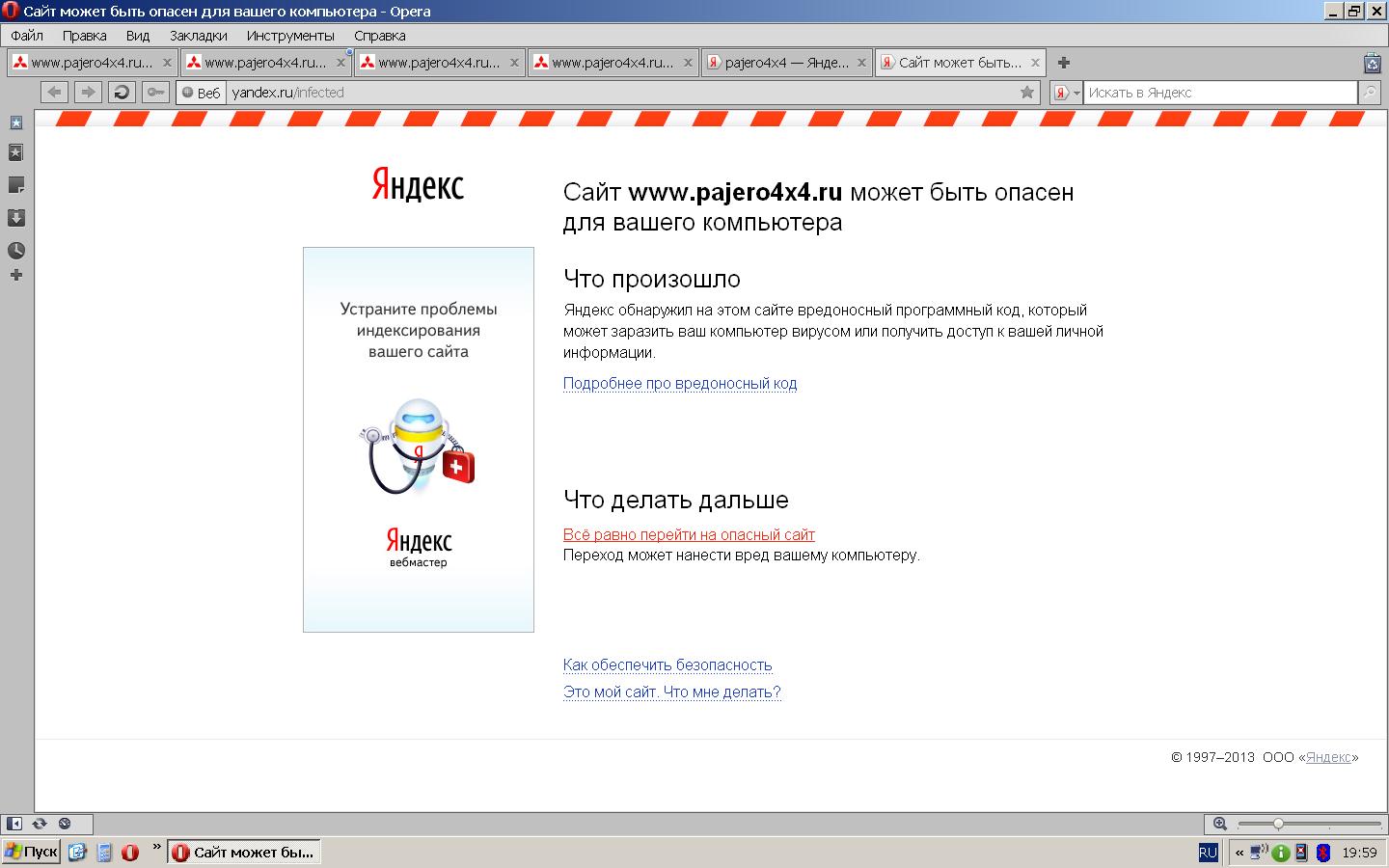The height and width of the screenshot is (868, 1389).
Task: Toggle the side panel from status bar
Action: pos(14,824)
